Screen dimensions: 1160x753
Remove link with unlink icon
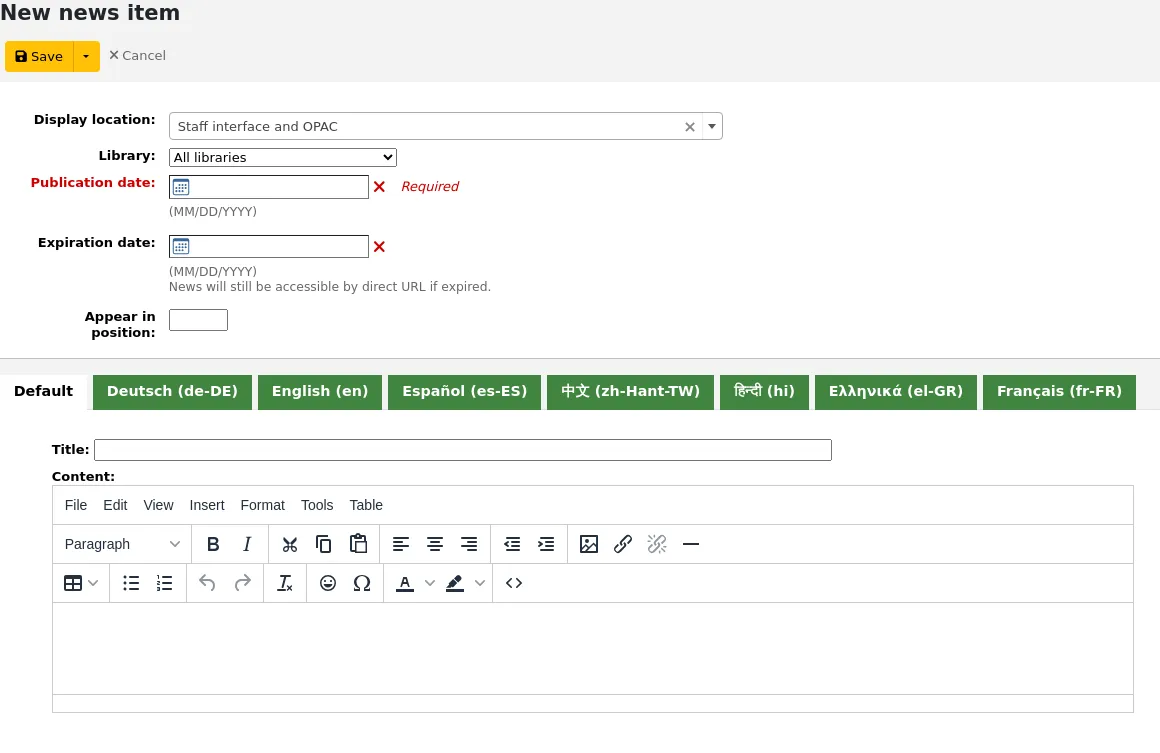[657, 544]
